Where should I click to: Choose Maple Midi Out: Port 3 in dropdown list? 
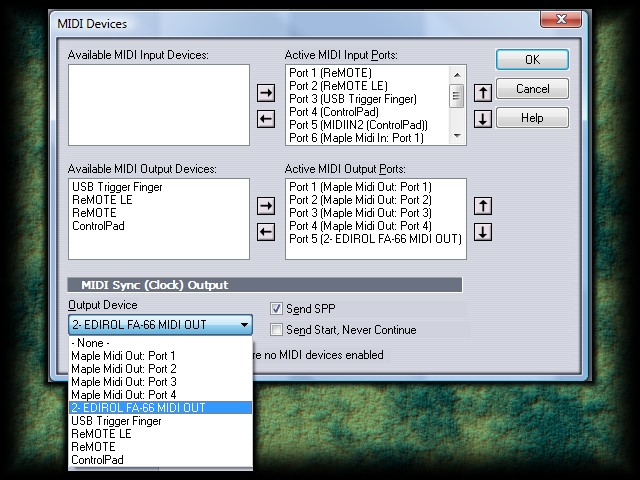coord(160,382)
